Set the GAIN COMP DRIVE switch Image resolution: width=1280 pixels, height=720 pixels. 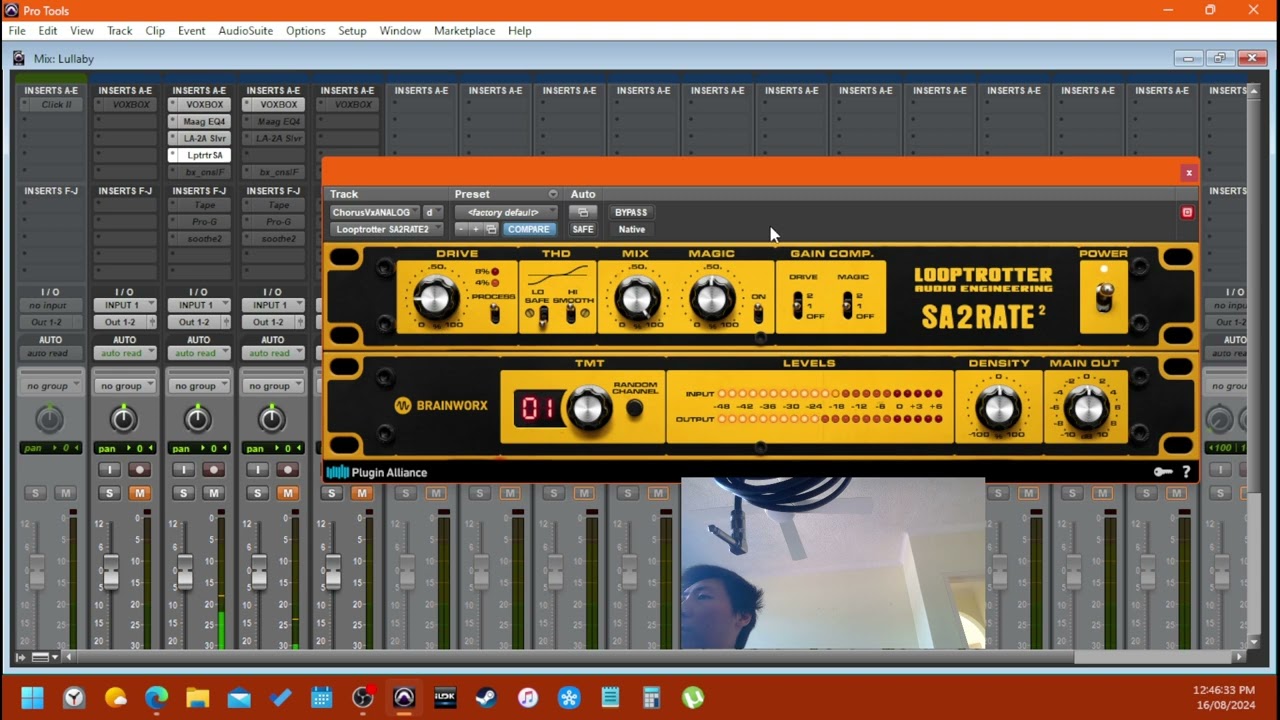(799, 305)
